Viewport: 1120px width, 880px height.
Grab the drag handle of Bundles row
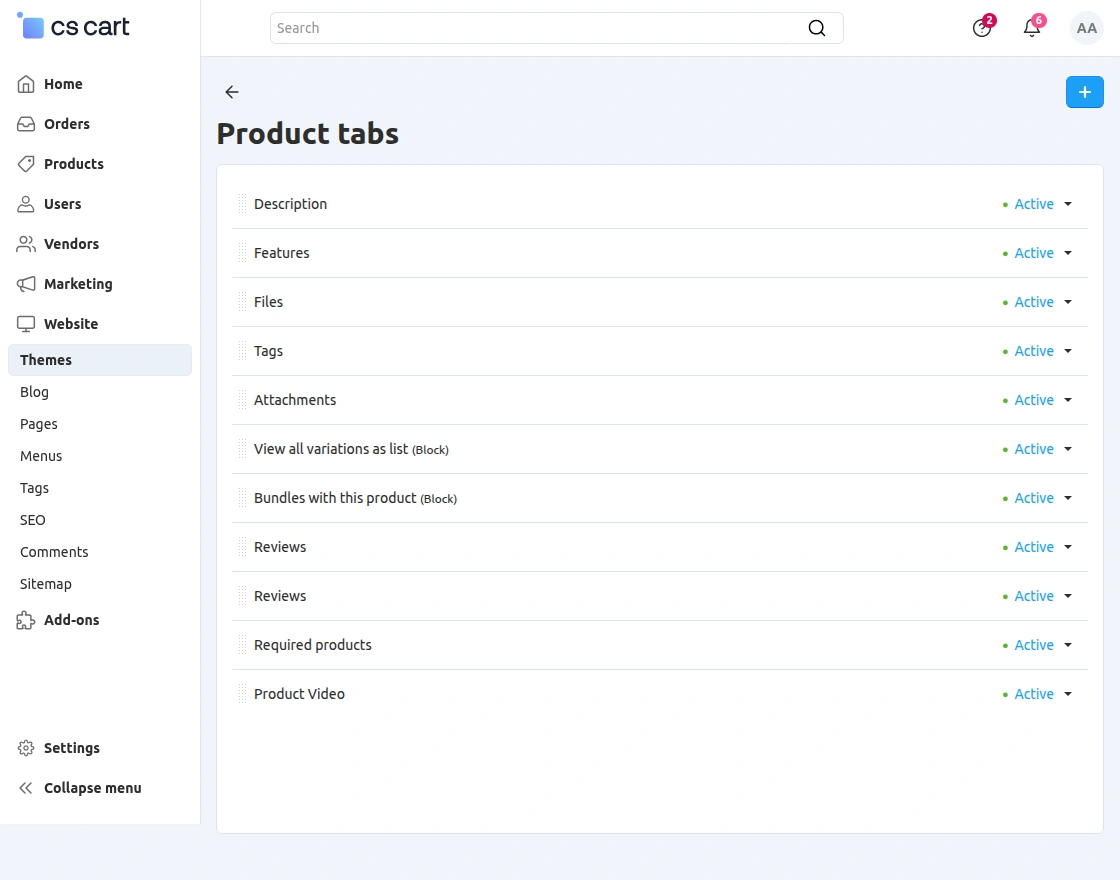242,498
